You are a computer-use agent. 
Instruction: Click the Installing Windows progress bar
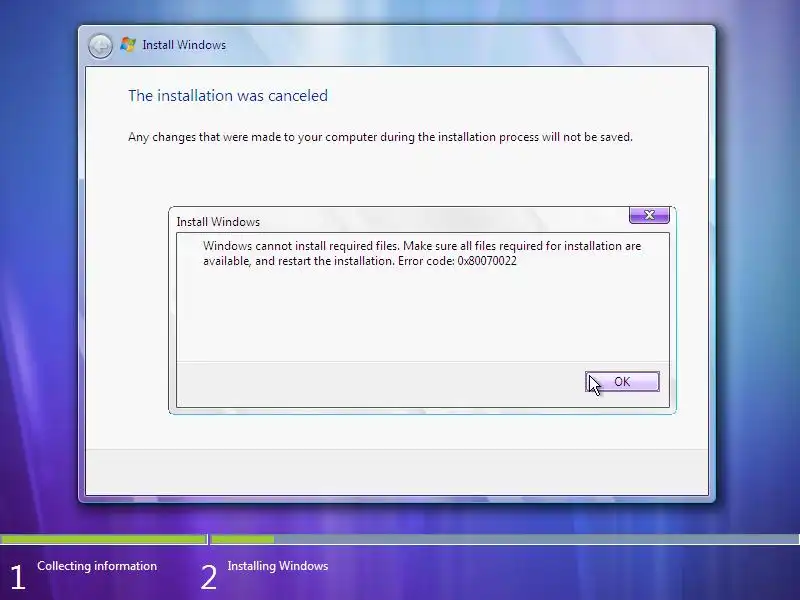pos(505,539)
